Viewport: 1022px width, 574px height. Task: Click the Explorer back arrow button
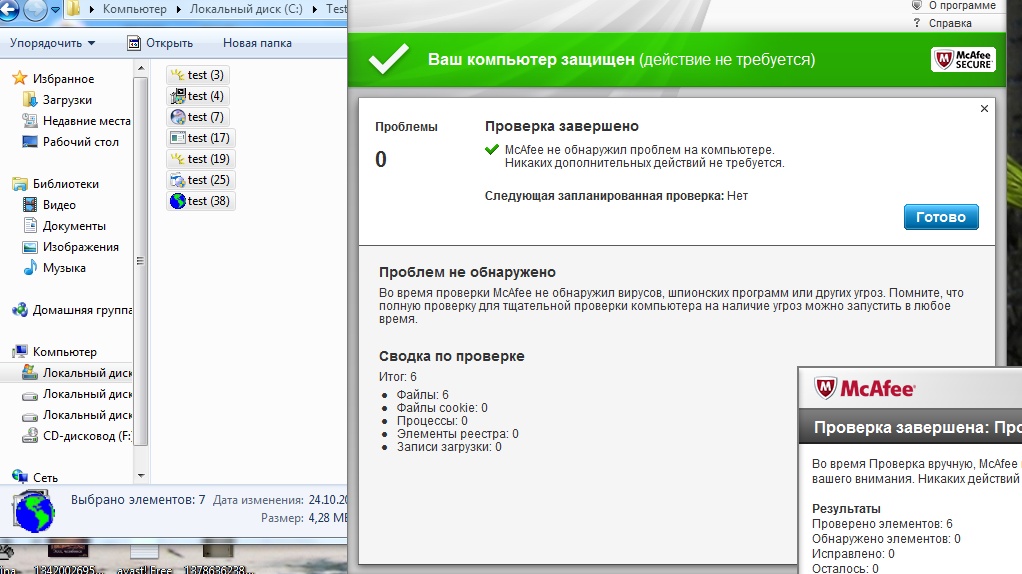[x=8, y=10]
